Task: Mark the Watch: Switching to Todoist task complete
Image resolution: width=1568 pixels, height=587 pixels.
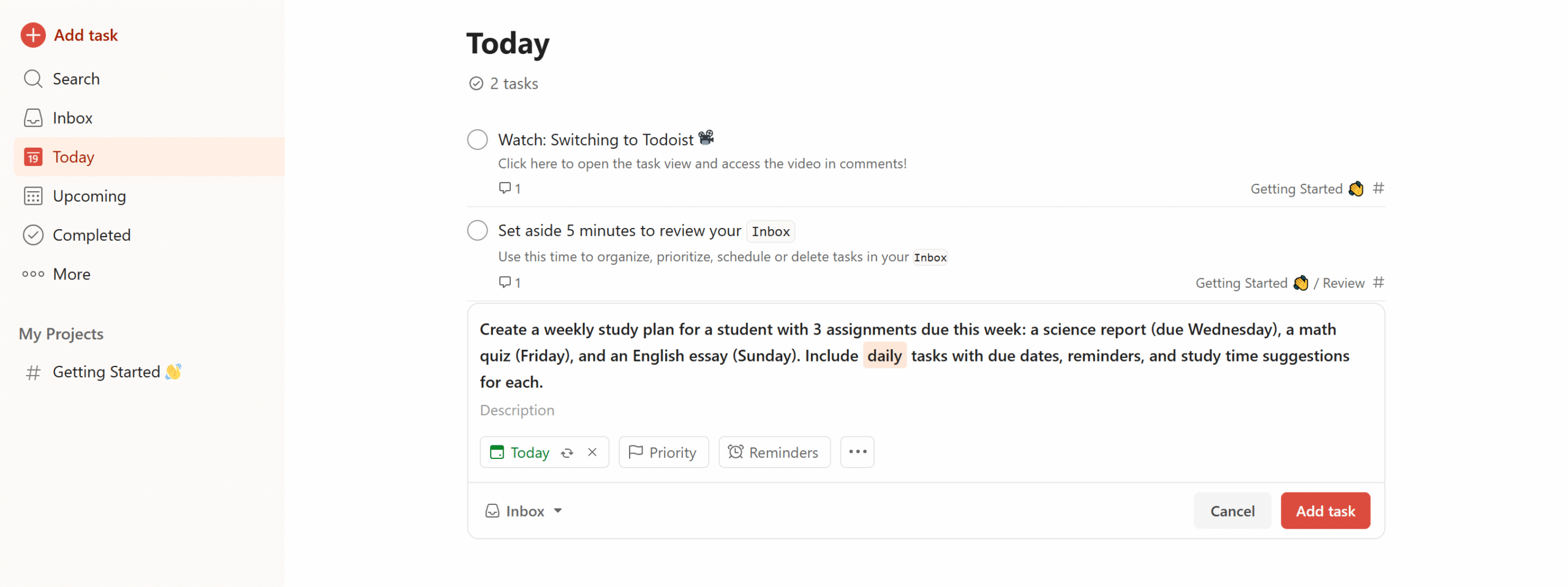Action: pos(477,140)
